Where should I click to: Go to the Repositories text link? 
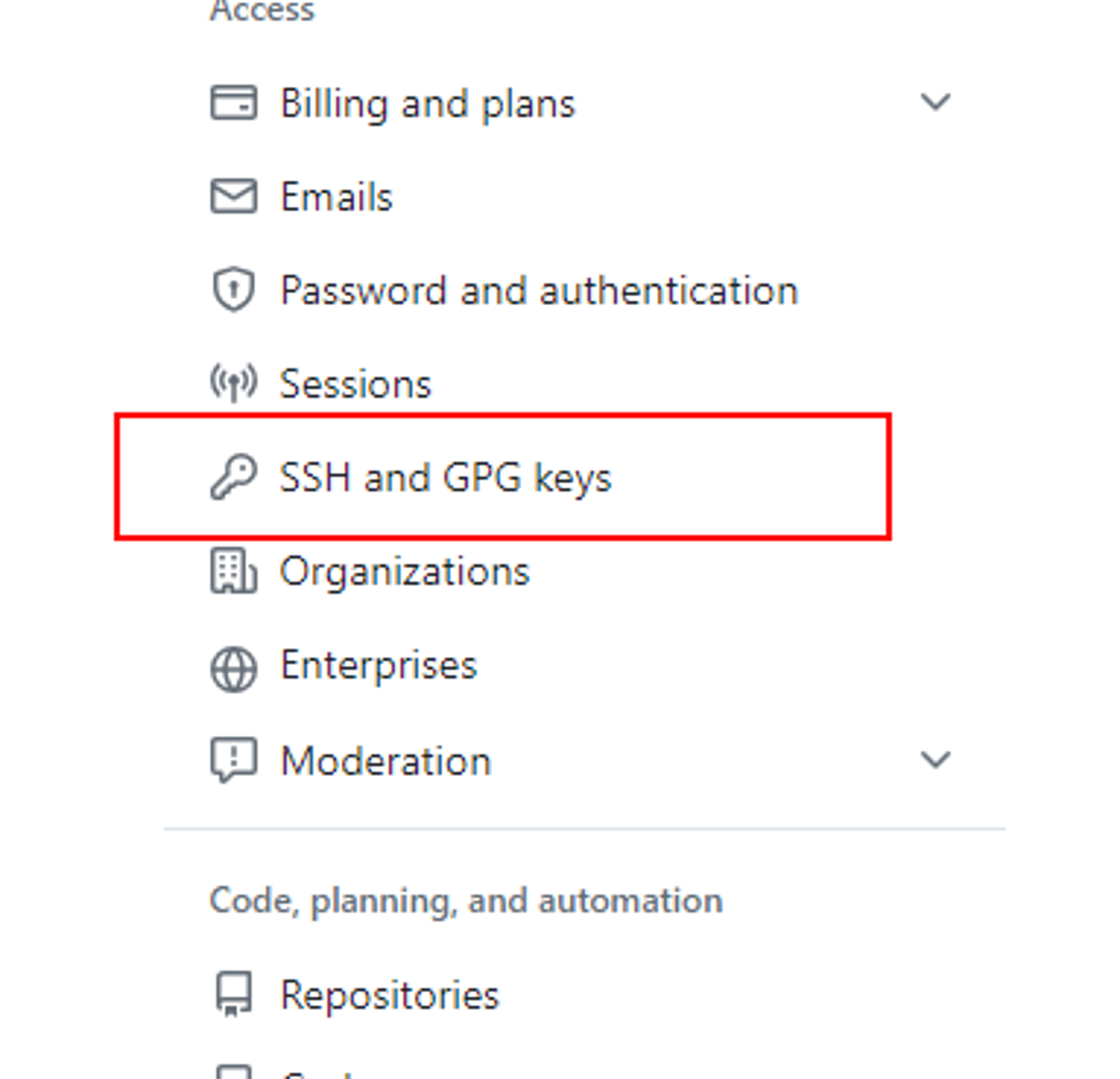coord(390,996)
